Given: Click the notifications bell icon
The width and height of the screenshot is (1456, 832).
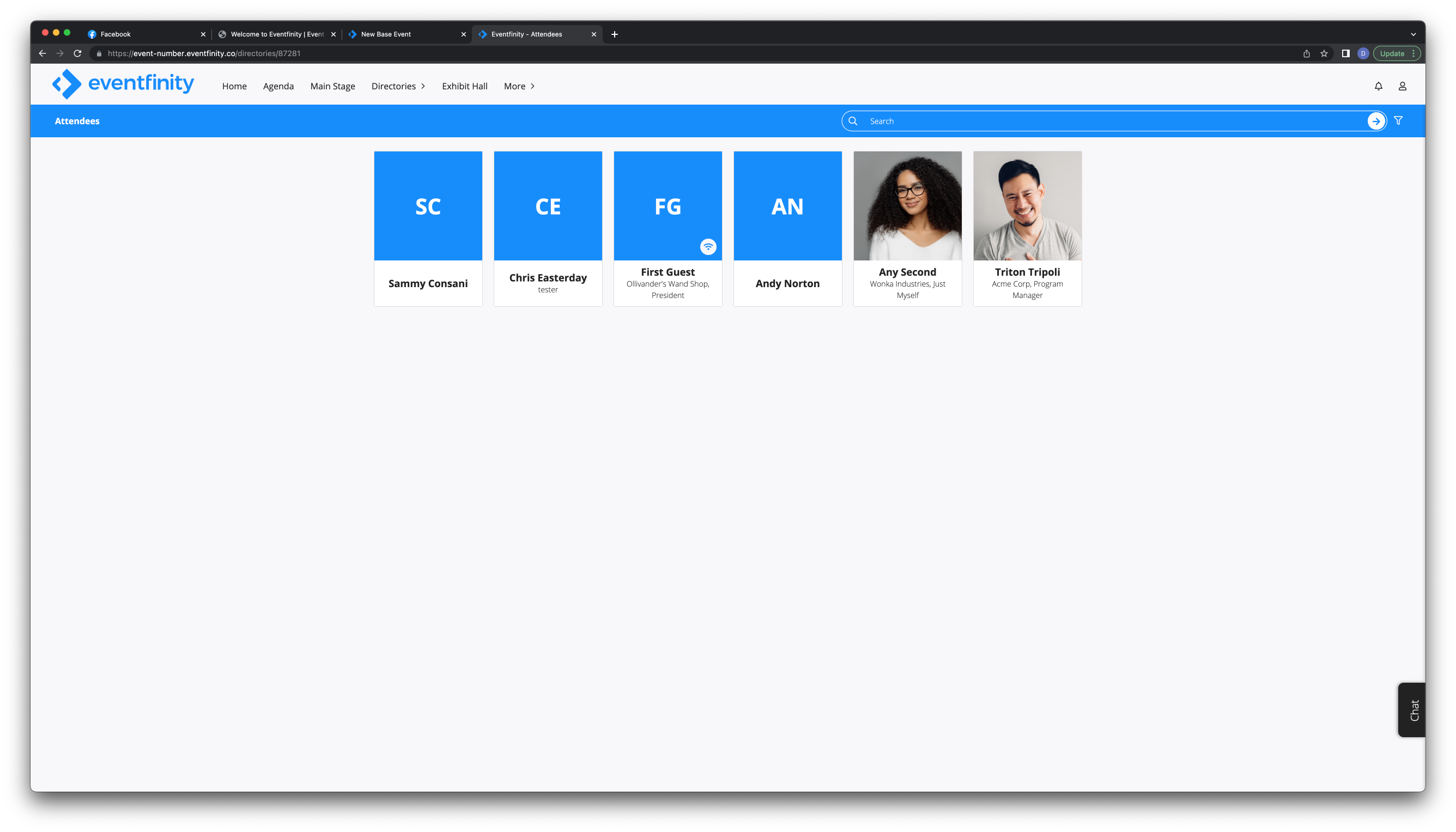Looking at the screenshot, I should pyautogui.click(x=1378, y=86).
